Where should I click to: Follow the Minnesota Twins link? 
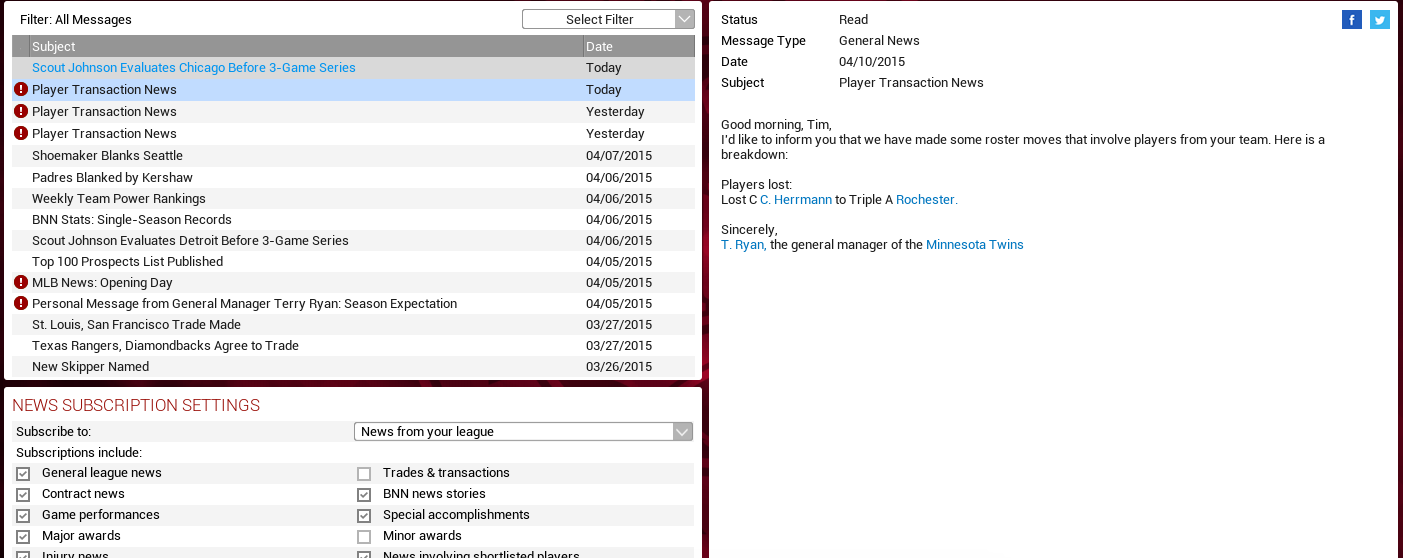tap(974, 245)
